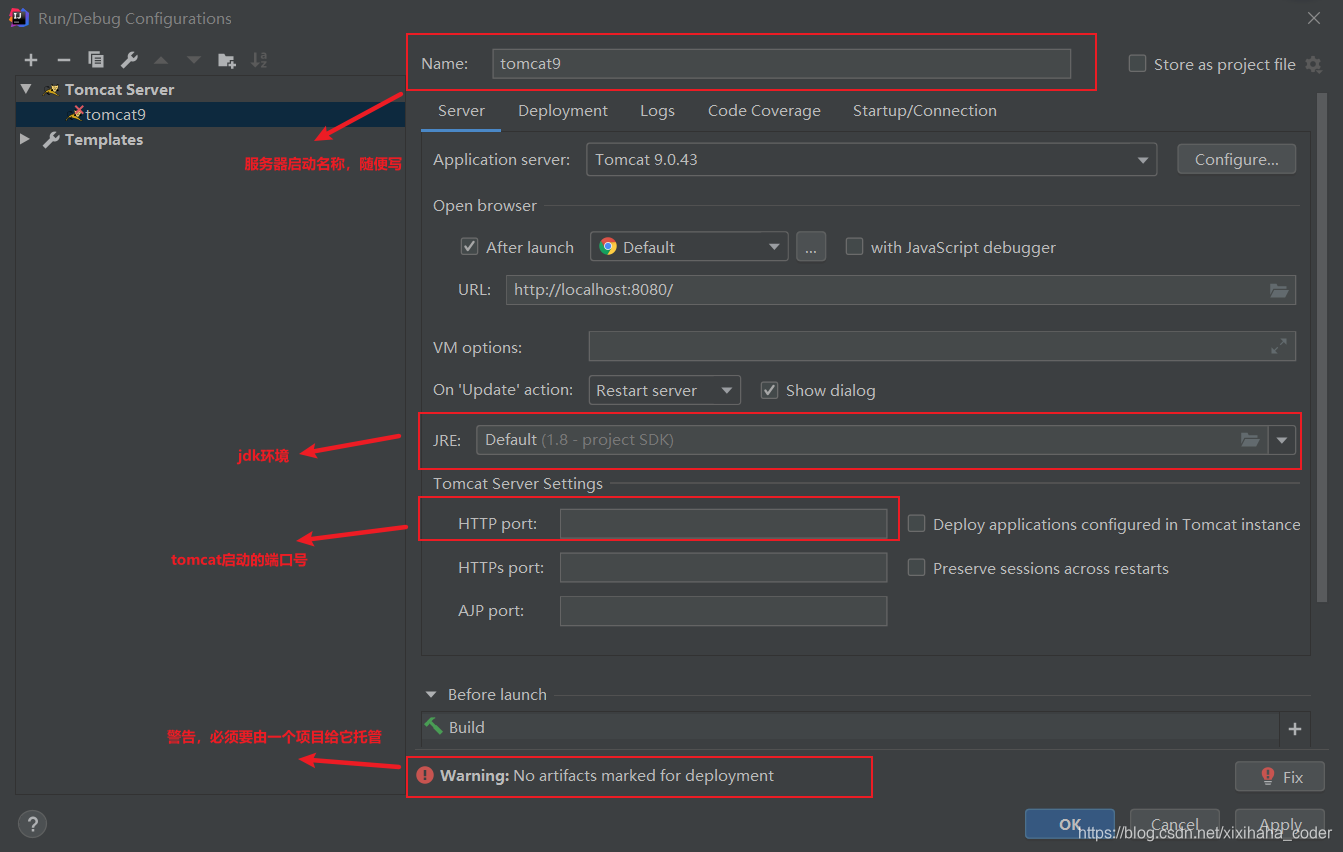Screen dimensions: 1343x852
Task: Click the VM options input field
Action: click(942, 346)
